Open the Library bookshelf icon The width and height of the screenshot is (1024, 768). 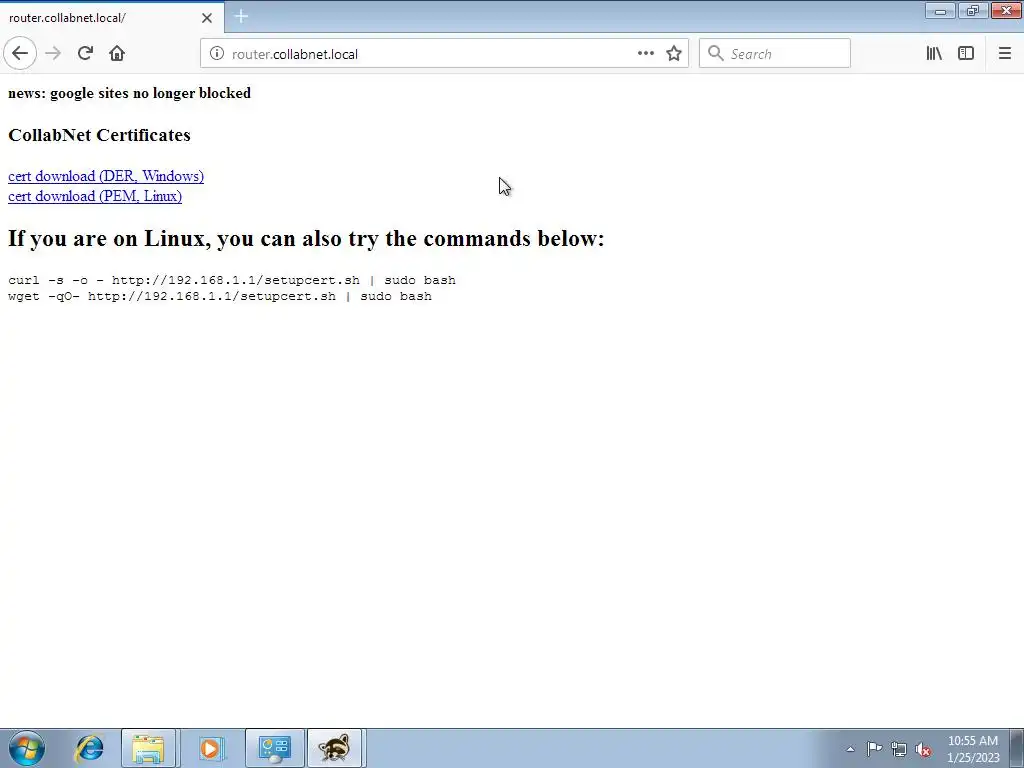tap(934, 54)
